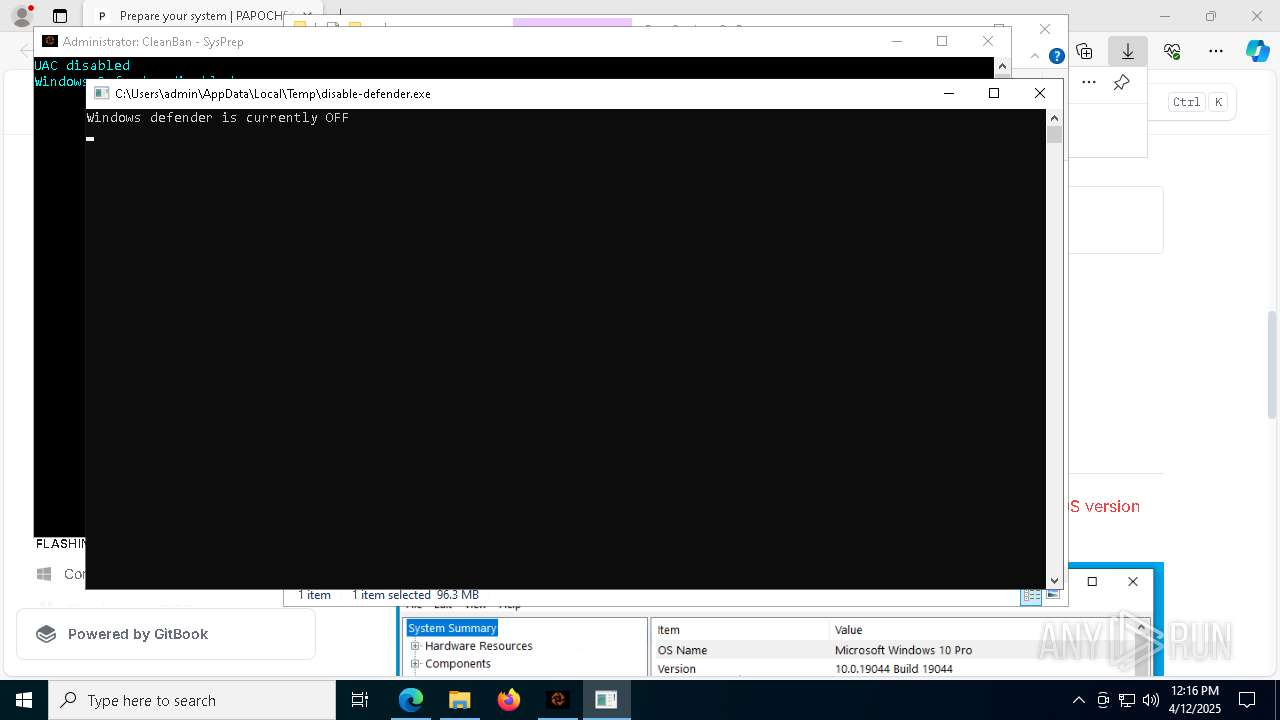Image resolution: width=1280 pixels, height=720 pixels.
Task: Launch Firefox from taskbar
Action: click(509, 700)
